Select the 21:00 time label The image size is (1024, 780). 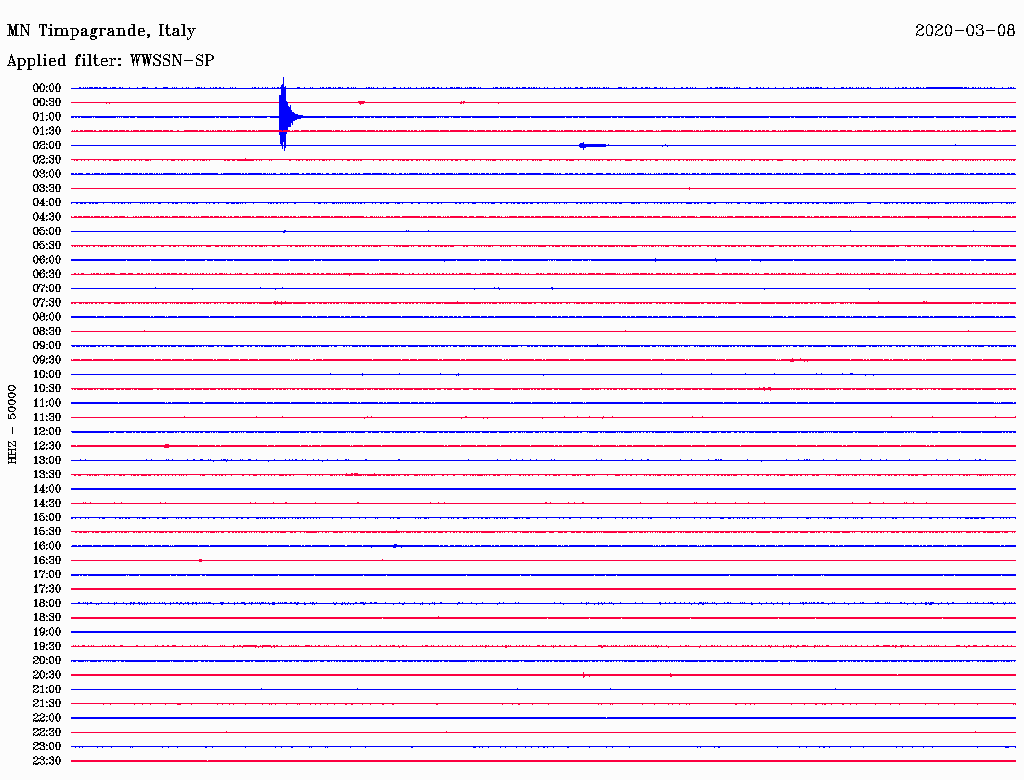[x=47, y=689]
